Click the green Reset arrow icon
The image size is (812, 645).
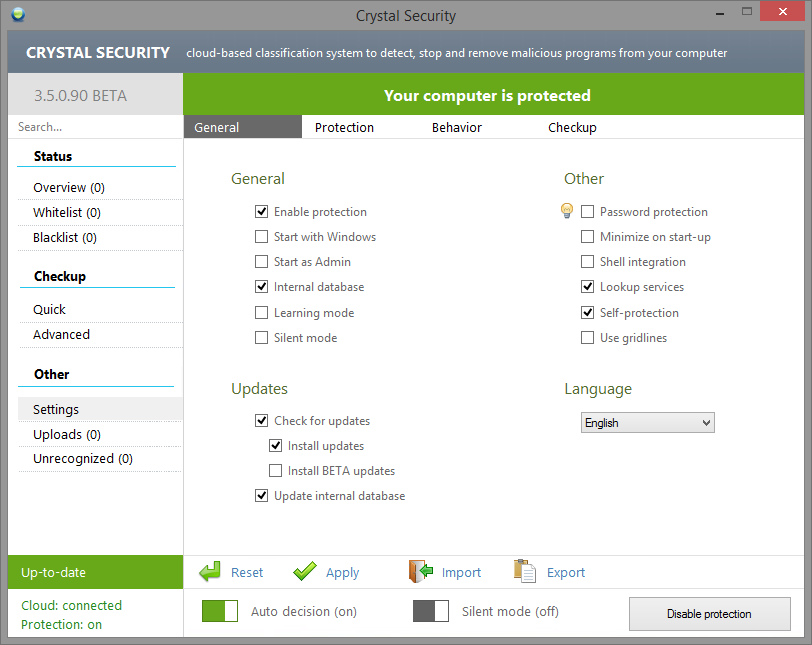(x=210, y=572)
